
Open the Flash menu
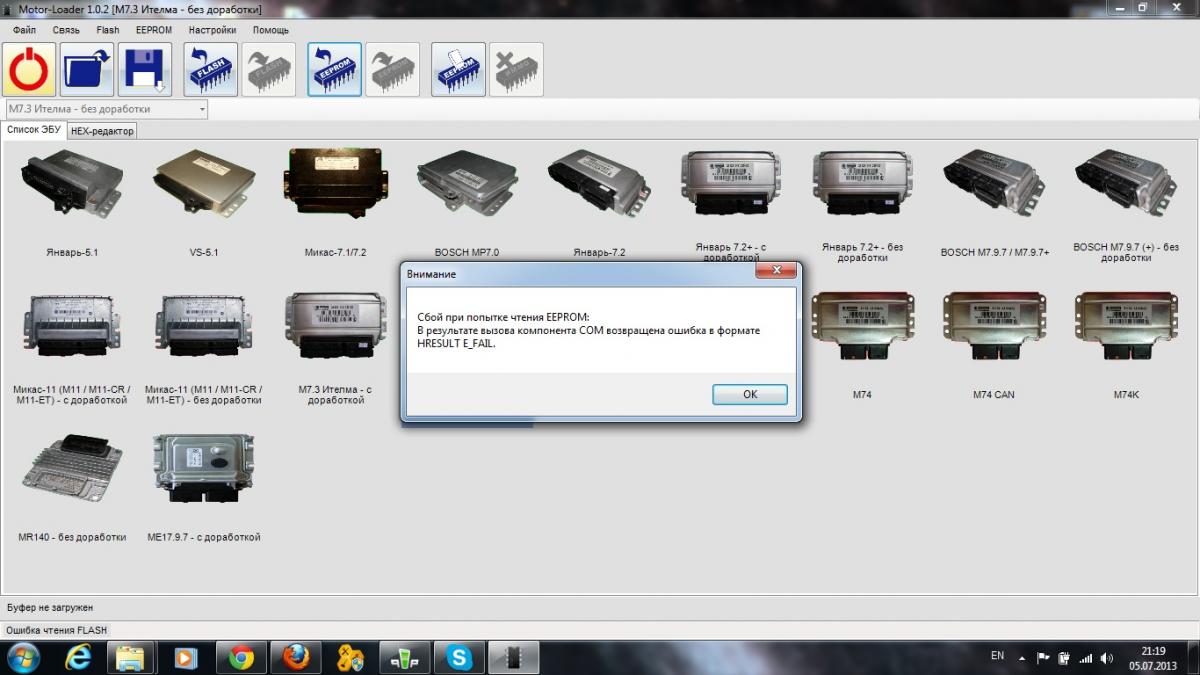(108, 30)
